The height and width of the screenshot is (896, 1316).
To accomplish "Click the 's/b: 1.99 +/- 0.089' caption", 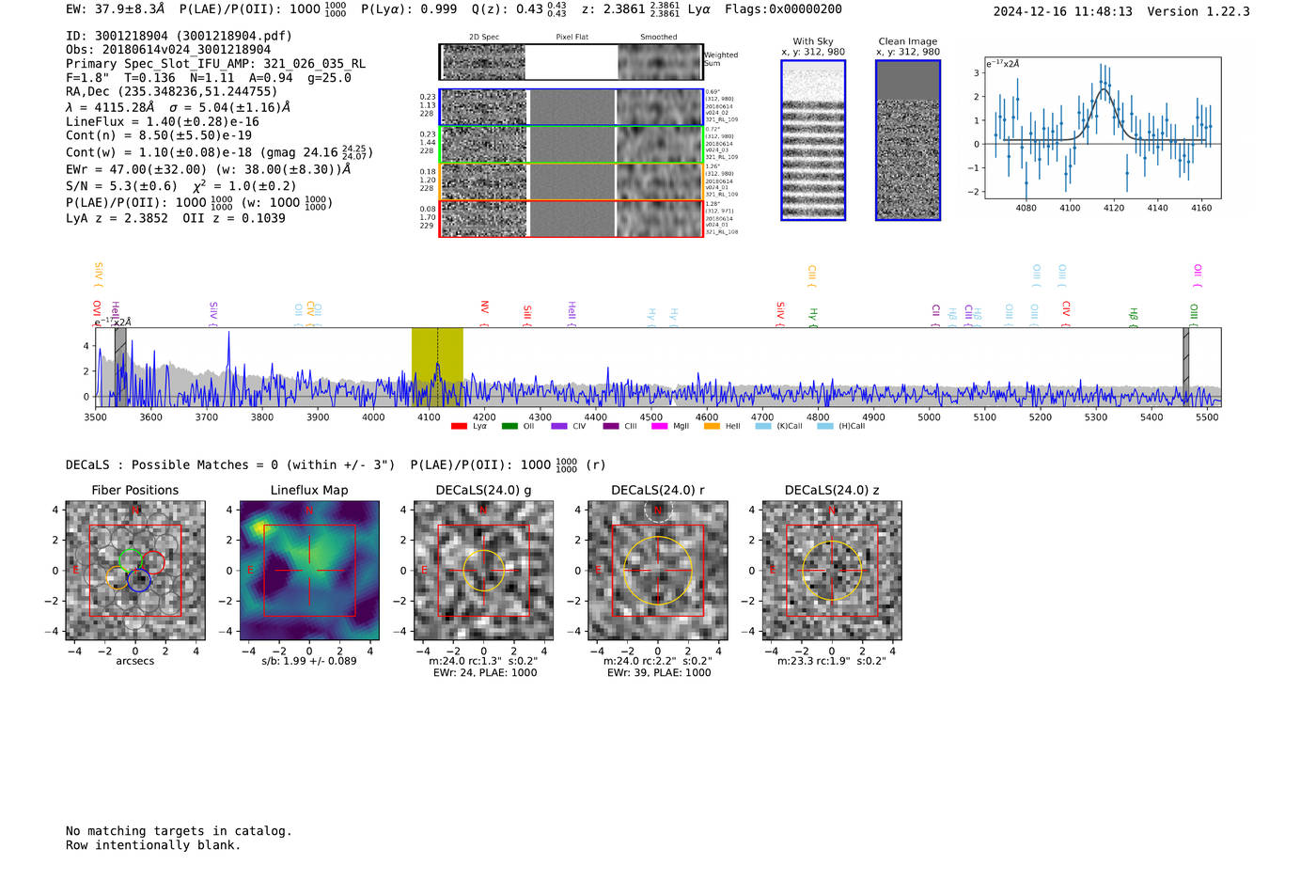I will 309,661.
